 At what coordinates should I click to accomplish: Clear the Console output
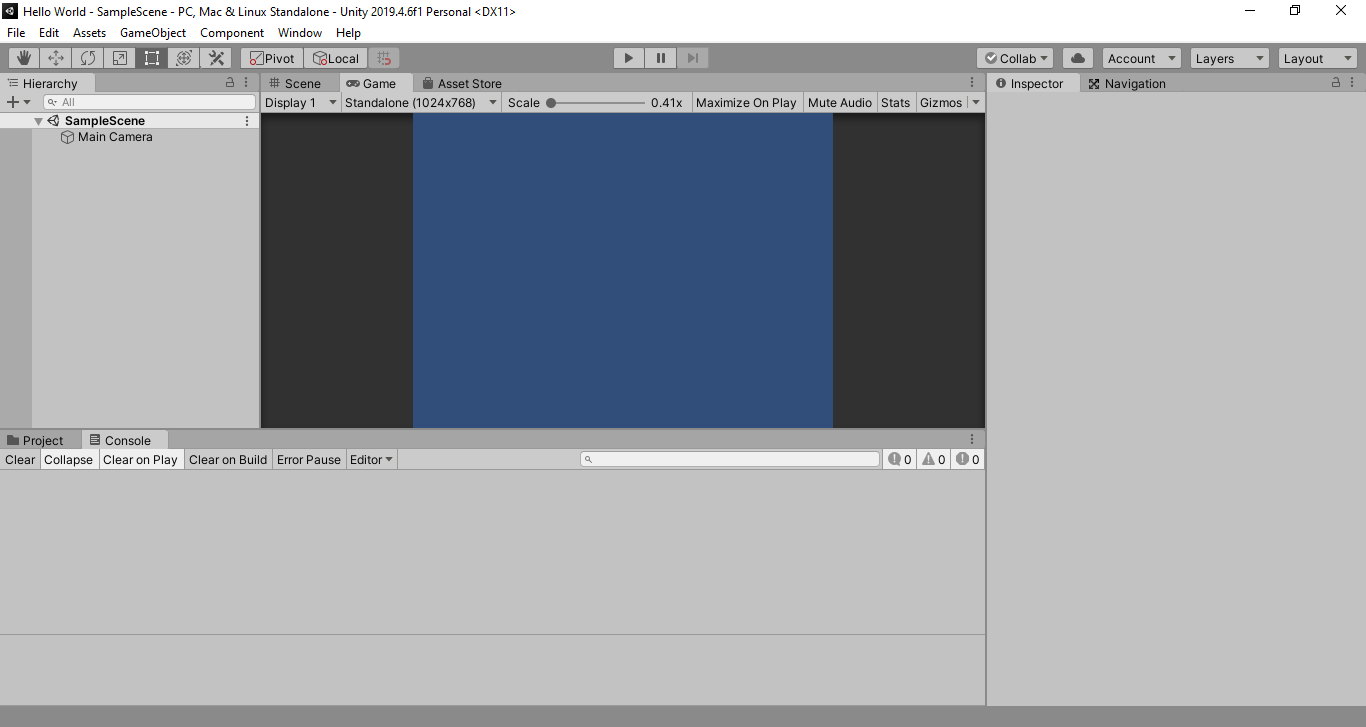coord(19,459)
